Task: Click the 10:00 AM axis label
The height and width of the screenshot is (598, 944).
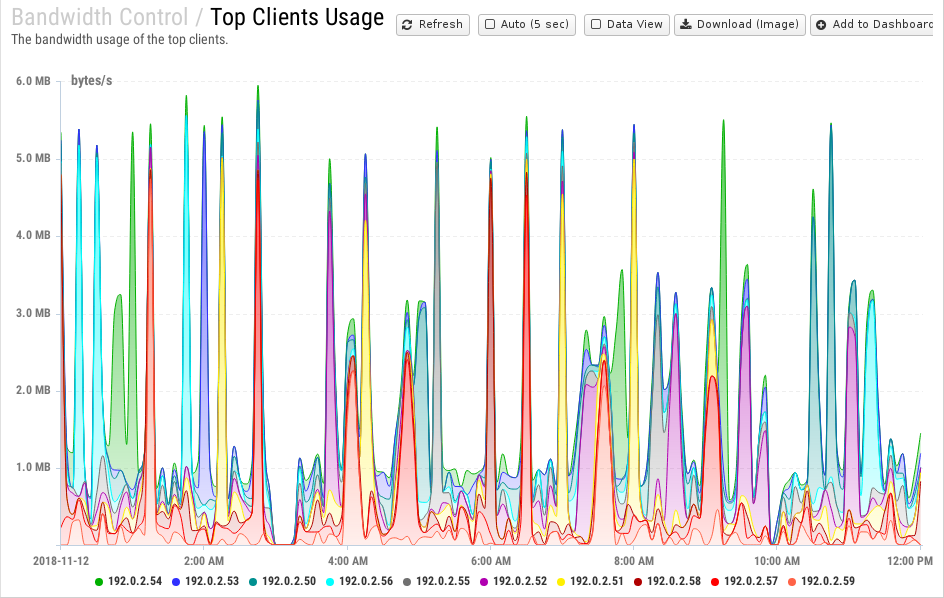Action: [777, 561]
